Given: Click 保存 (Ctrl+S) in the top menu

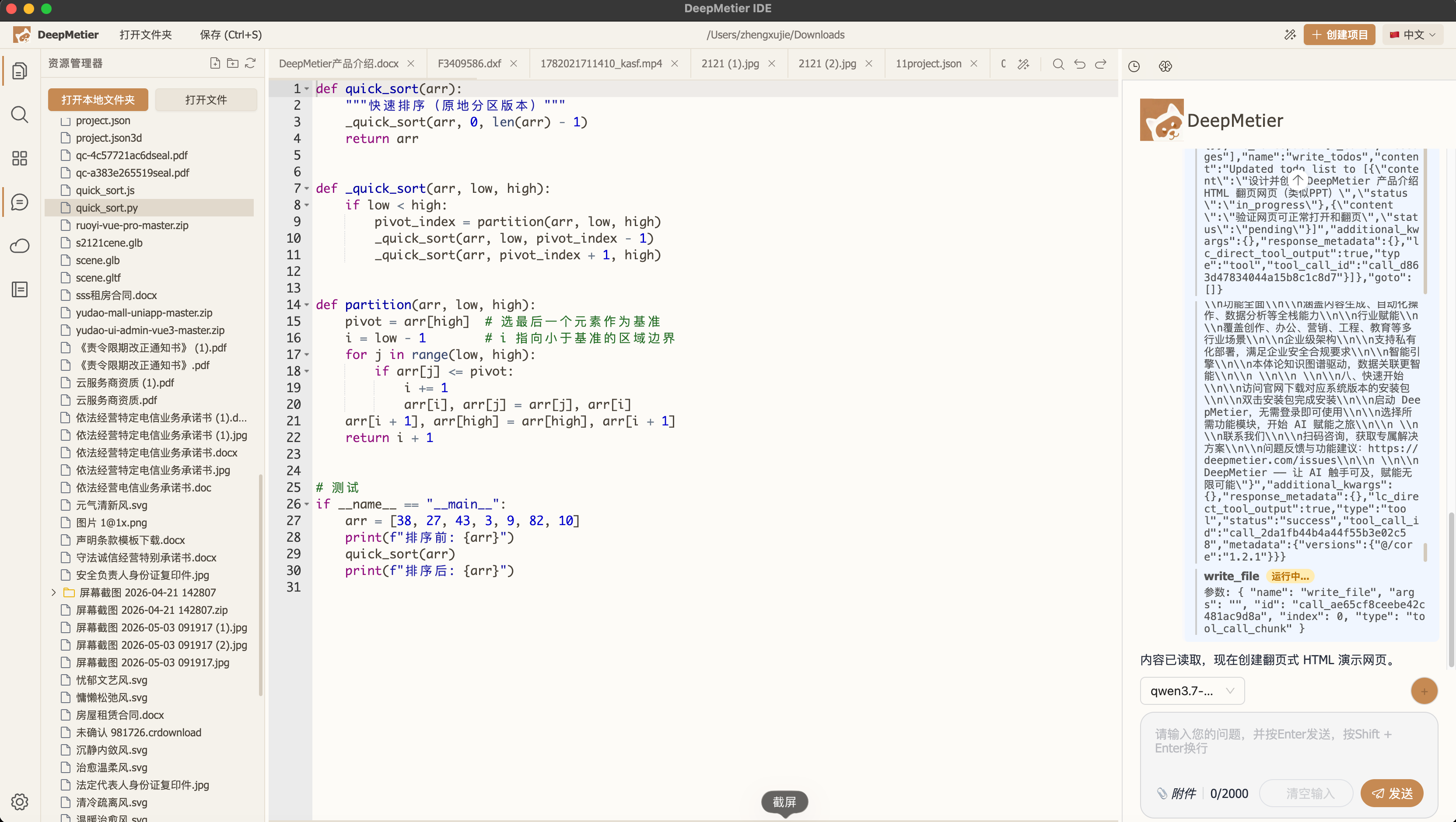Looking at the screenshot, I should 231,35.
